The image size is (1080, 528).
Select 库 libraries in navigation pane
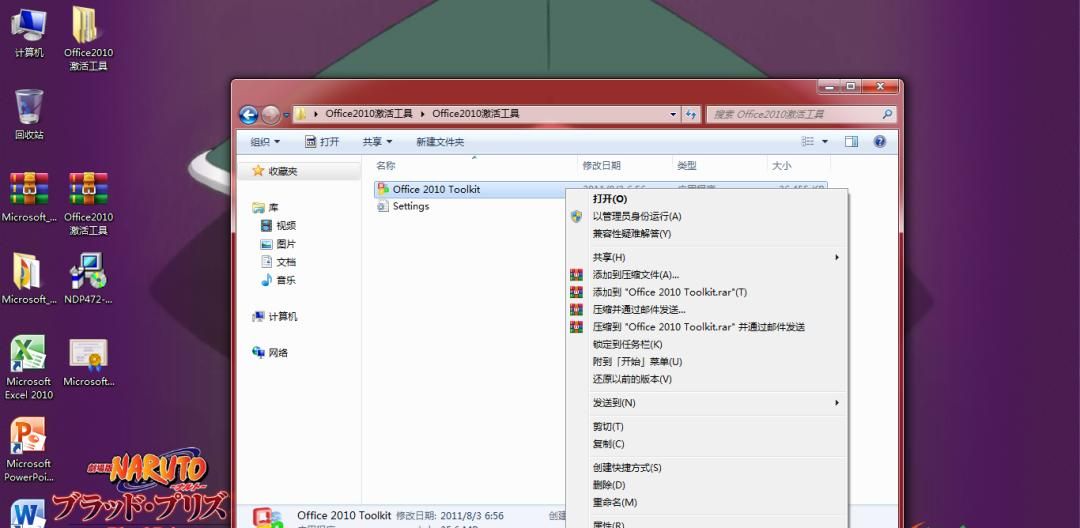265,208
